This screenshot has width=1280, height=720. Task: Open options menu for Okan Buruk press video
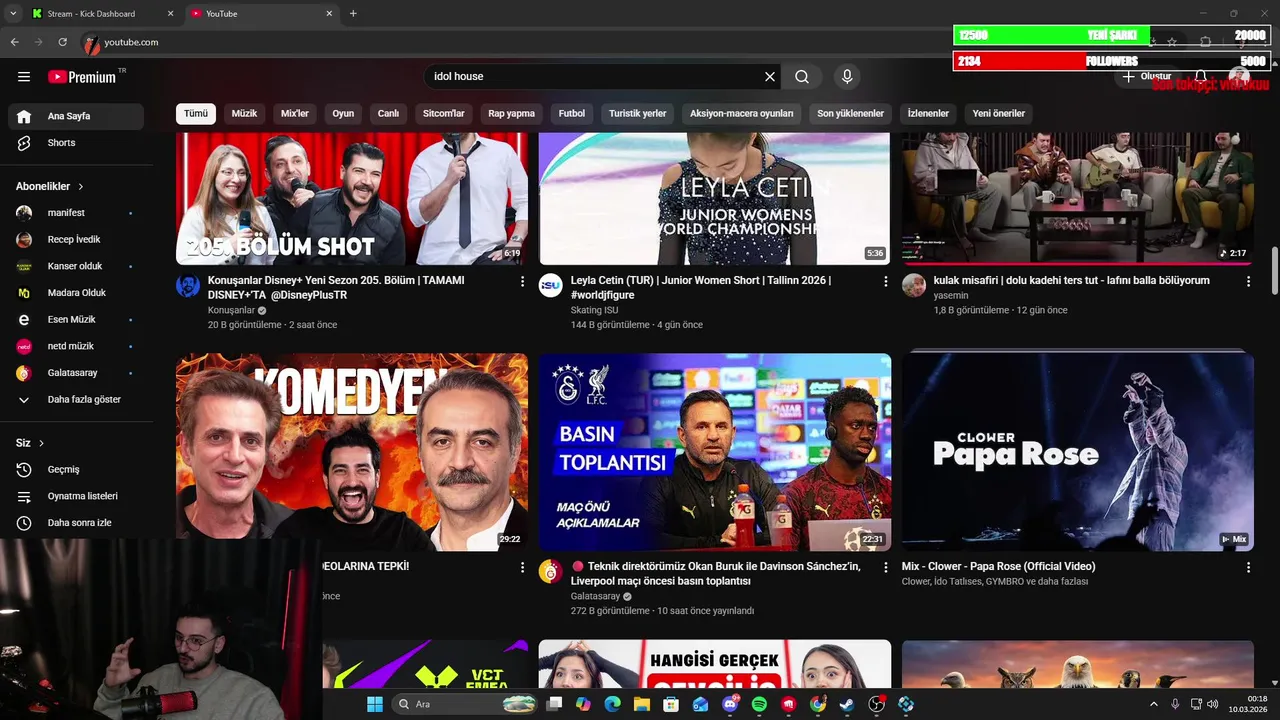885,568
